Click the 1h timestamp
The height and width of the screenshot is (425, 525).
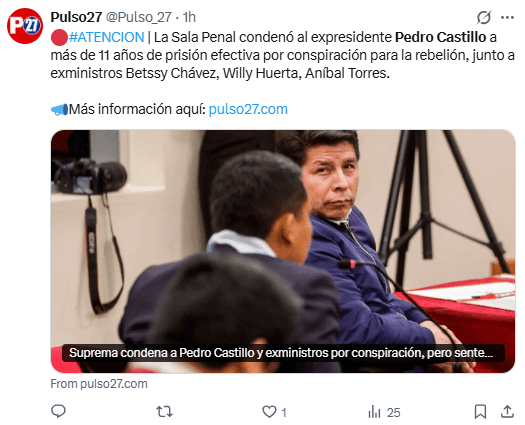[x=189, y=17]
